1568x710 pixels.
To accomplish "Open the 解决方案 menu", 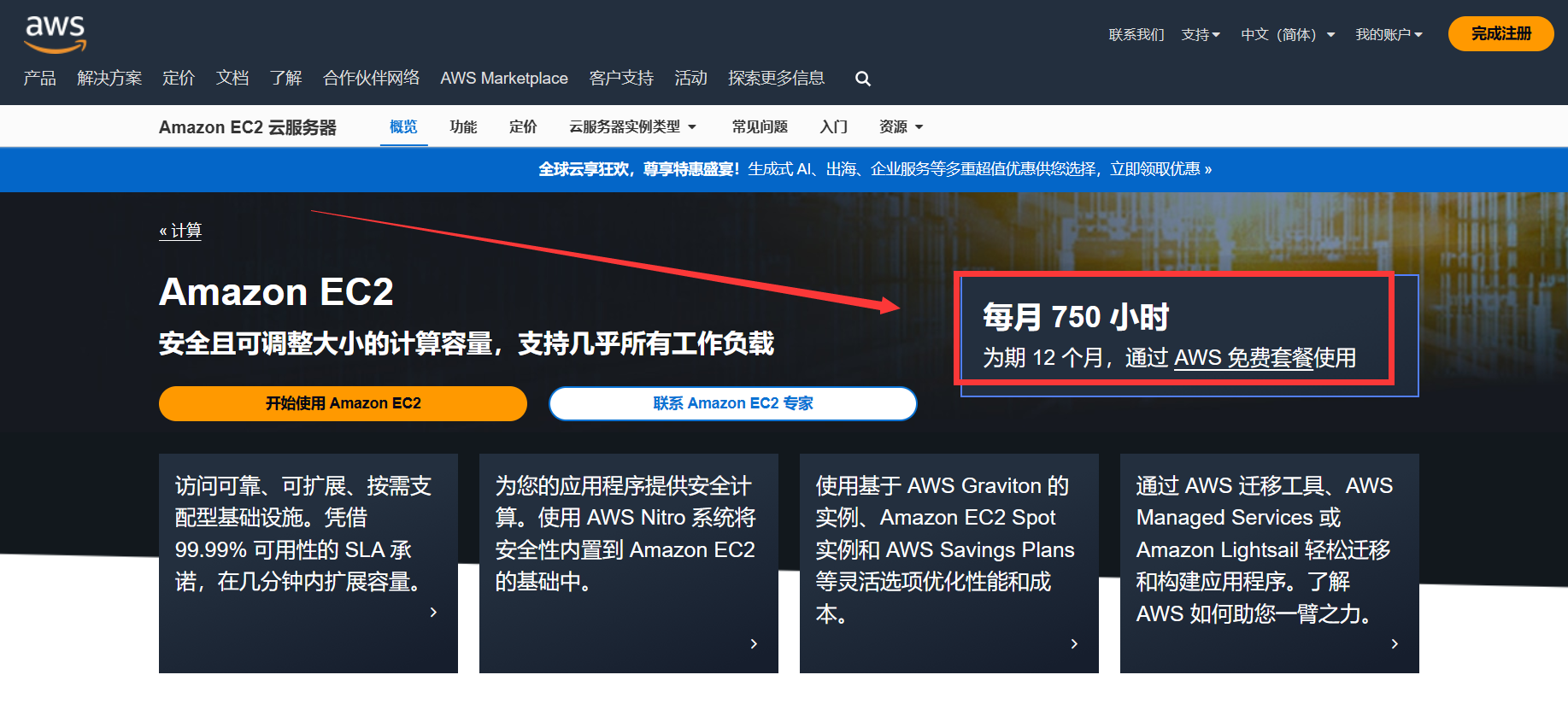I will pyautogui.click(x=109, y=79).
